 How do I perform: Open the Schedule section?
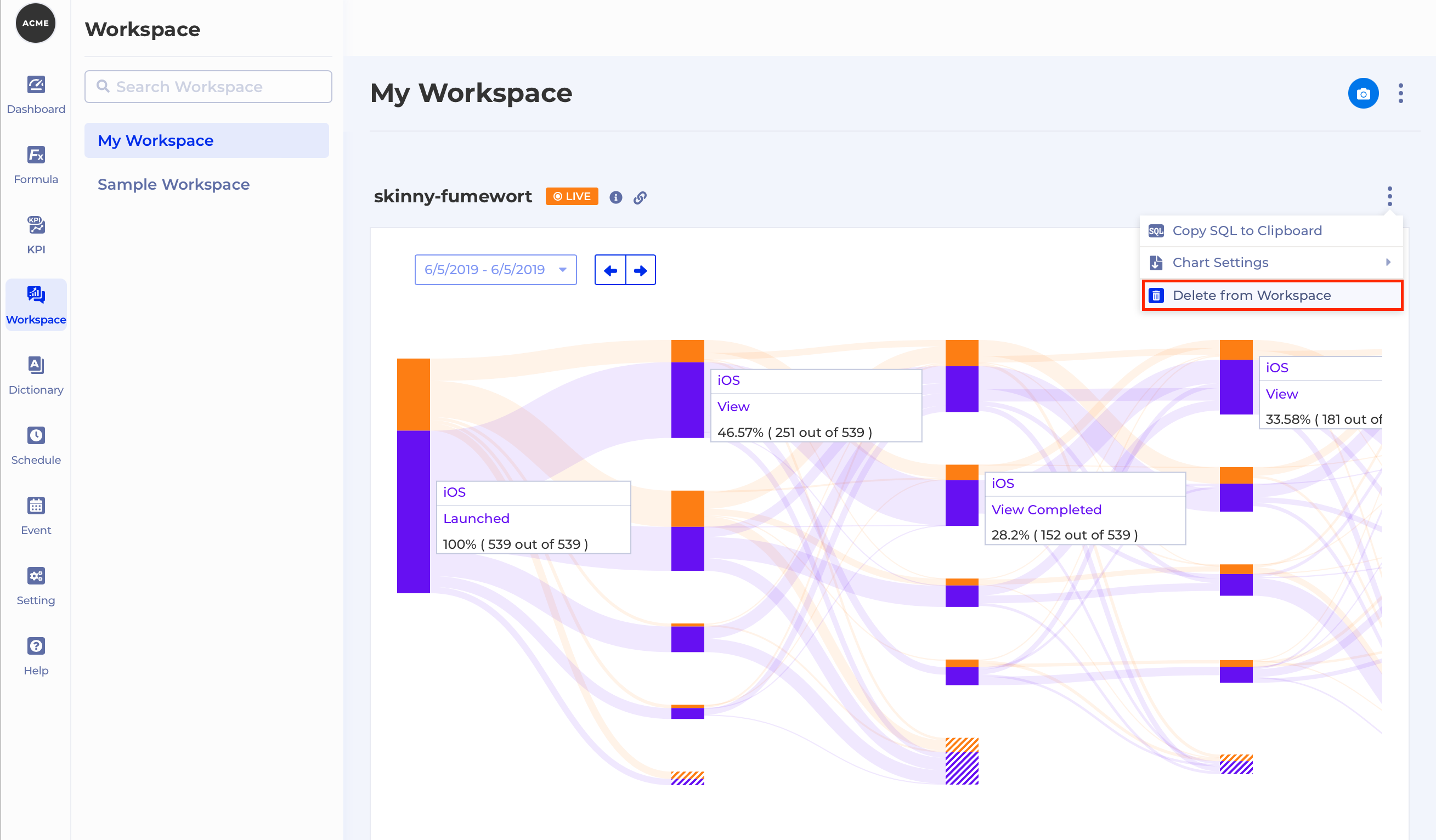pyautogui.click(x=36, y=436)
